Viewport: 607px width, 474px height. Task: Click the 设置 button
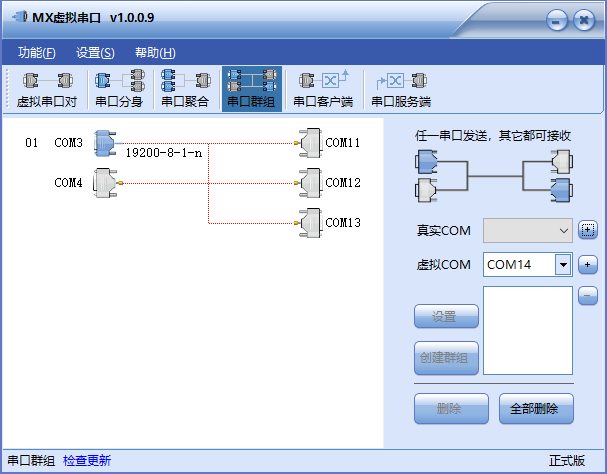tap(446, 316)
